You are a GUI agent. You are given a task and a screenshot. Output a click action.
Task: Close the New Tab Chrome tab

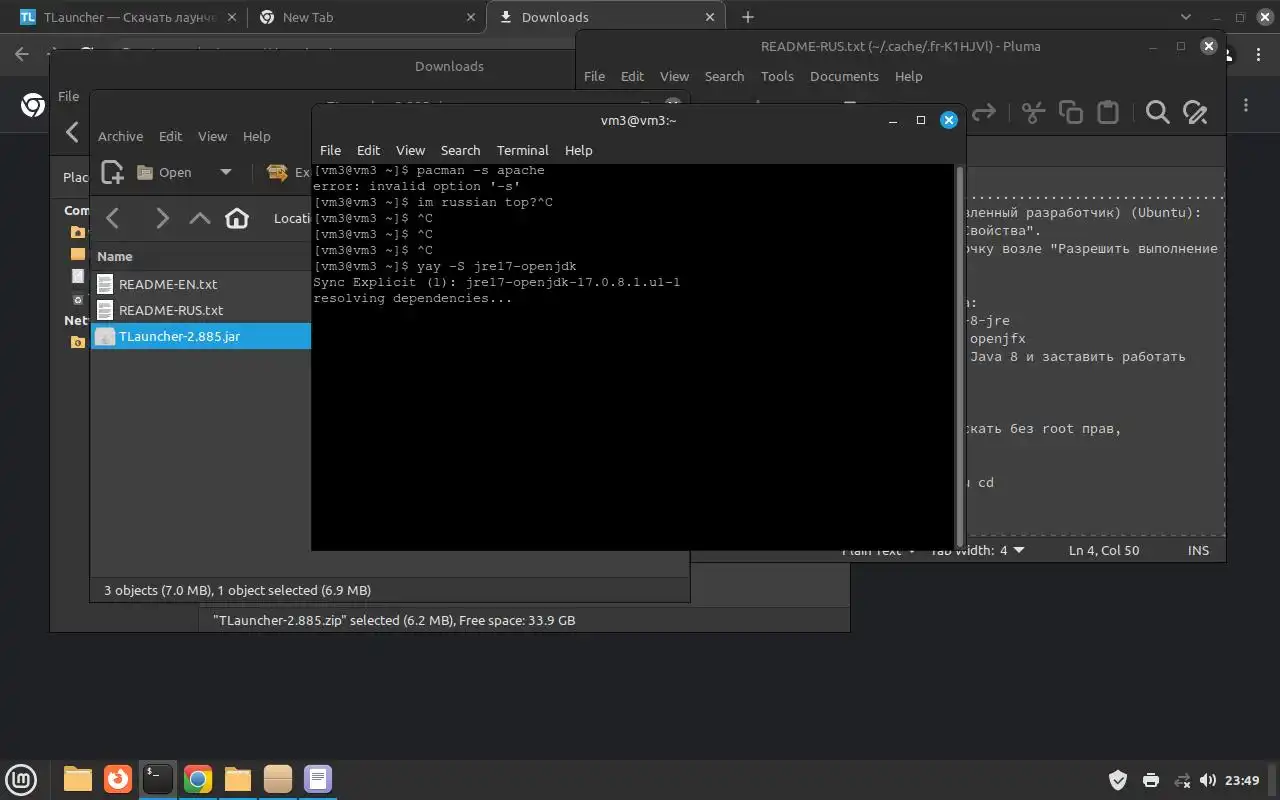coord(471,17)
